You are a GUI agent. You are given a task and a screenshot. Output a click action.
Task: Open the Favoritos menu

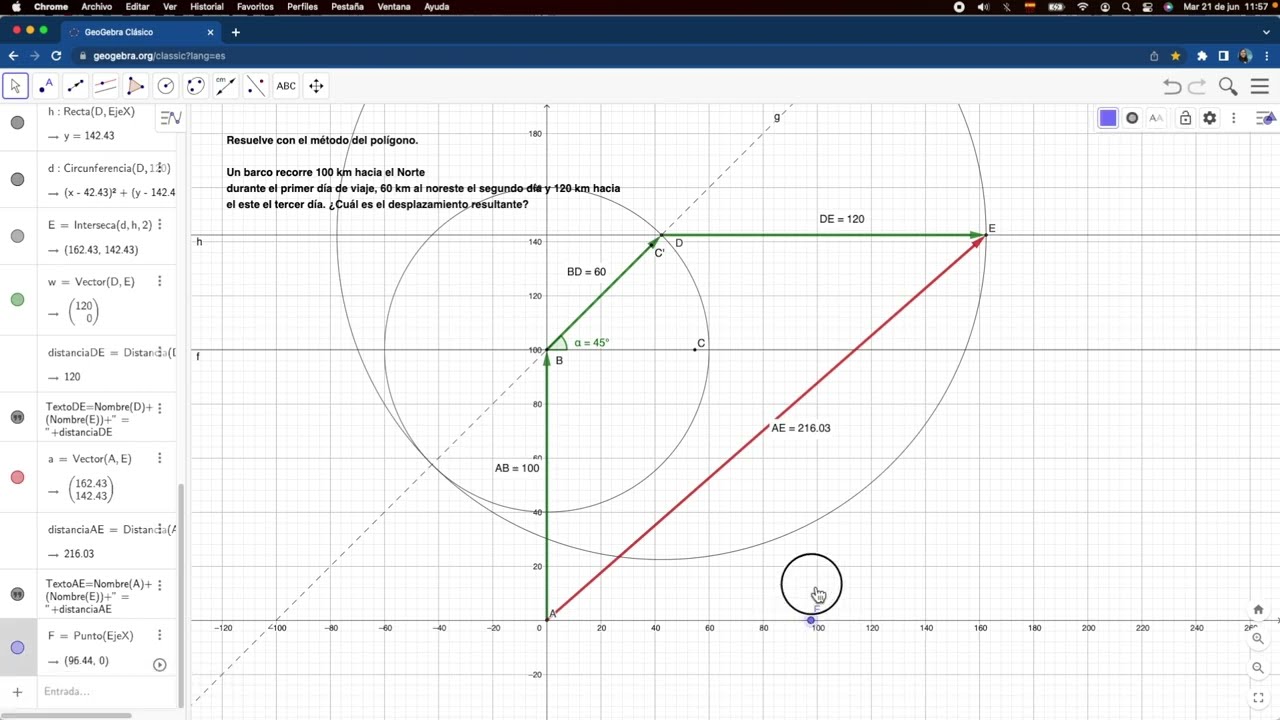point(255,7)
